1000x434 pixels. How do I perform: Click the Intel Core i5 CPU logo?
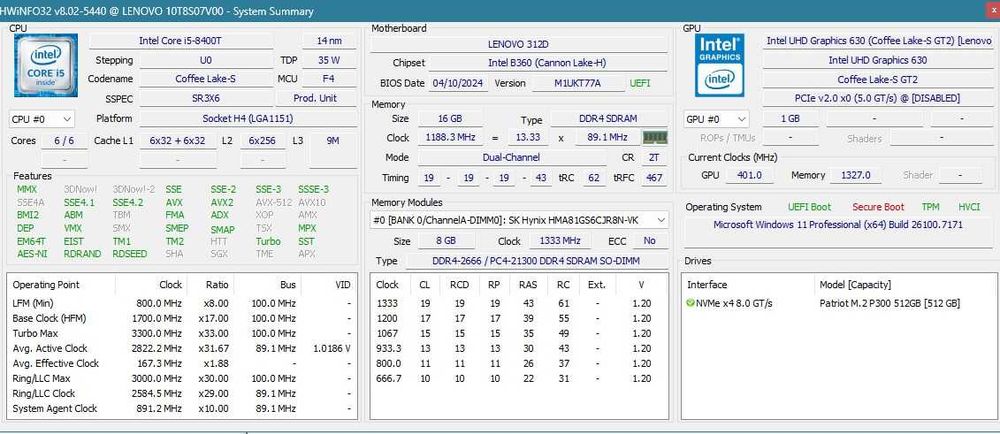pyautogui.click(x=45, y=65)
